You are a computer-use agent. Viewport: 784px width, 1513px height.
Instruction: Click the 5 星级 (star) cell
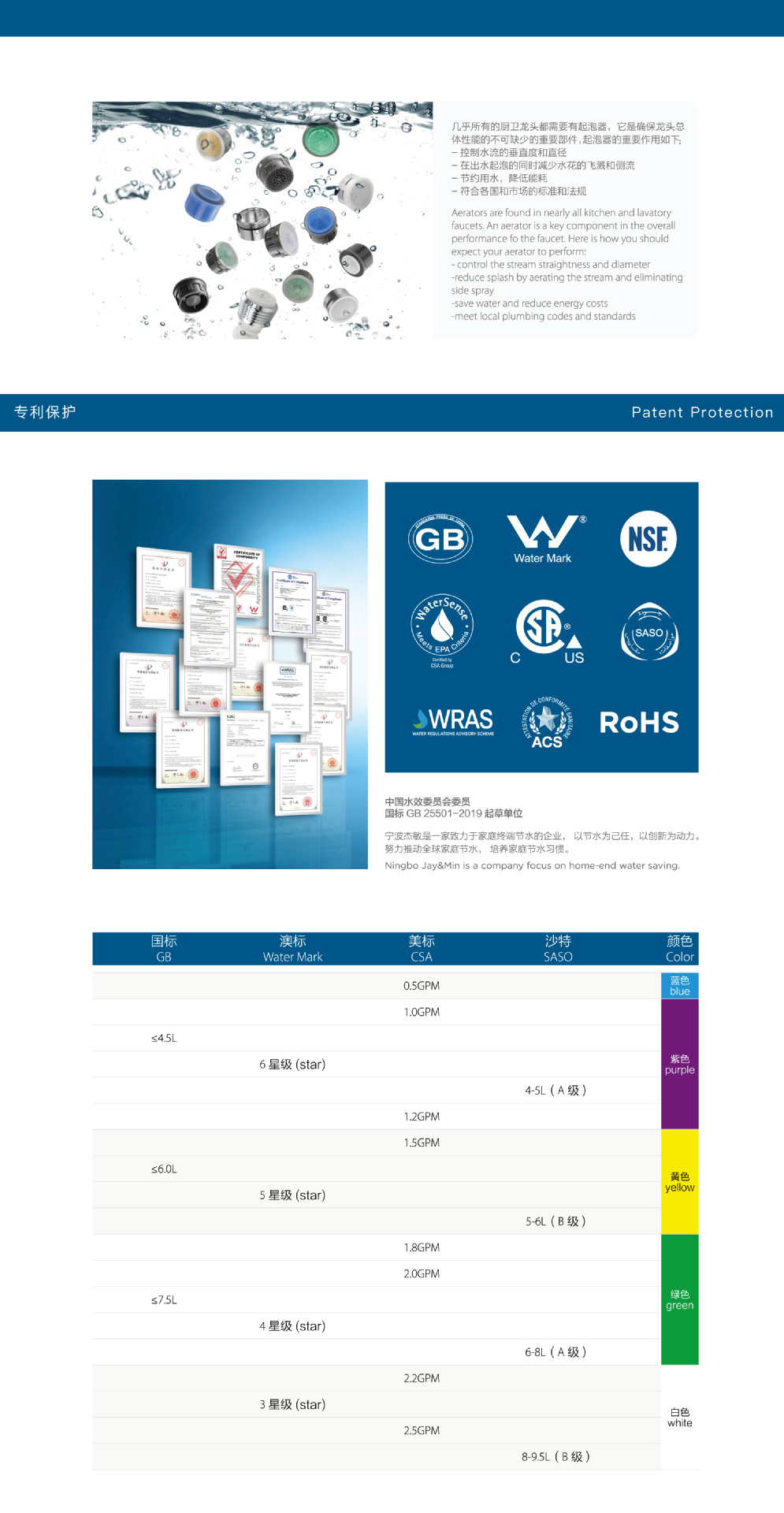292,1195
